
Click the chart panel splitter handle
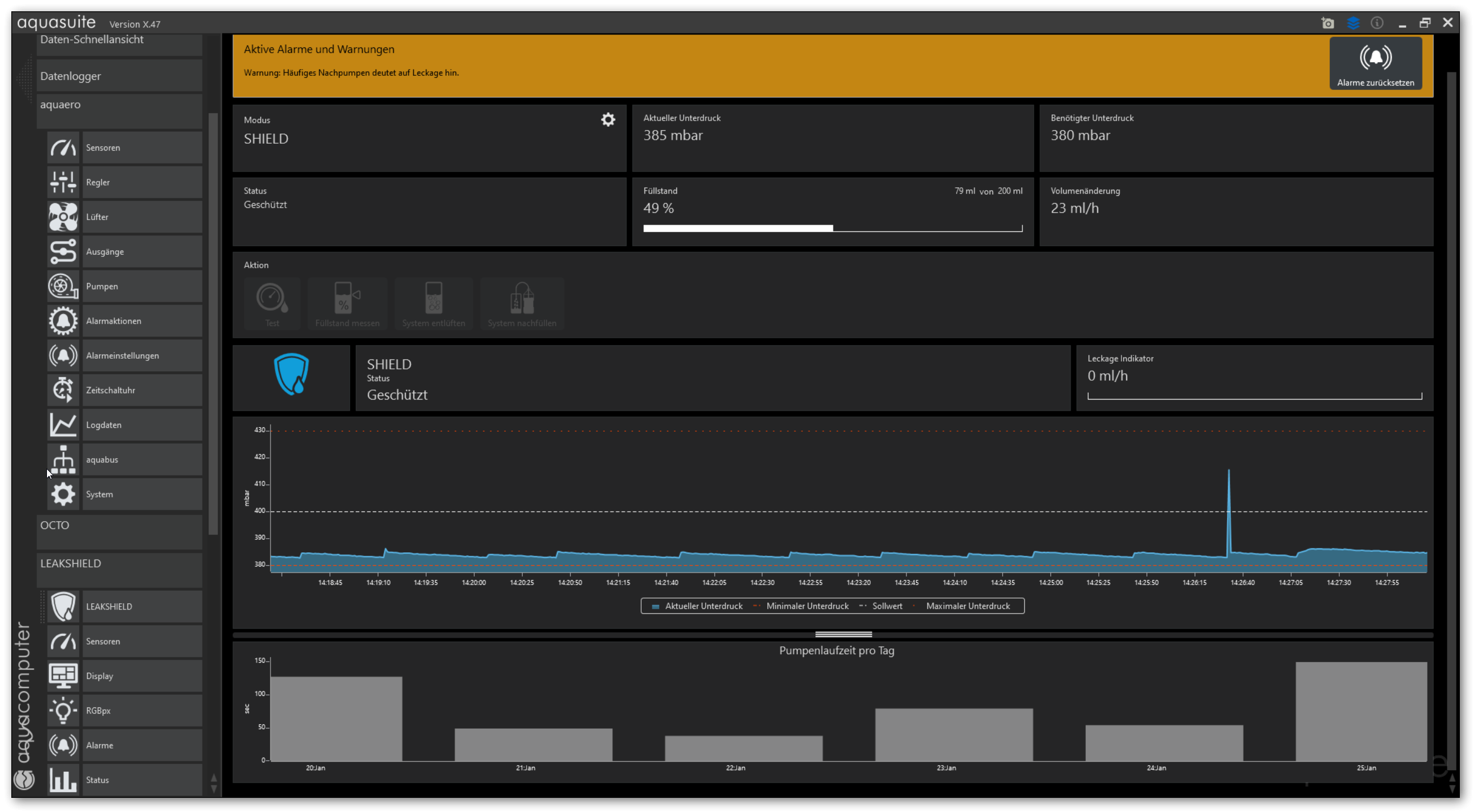(x=844, y=634)
